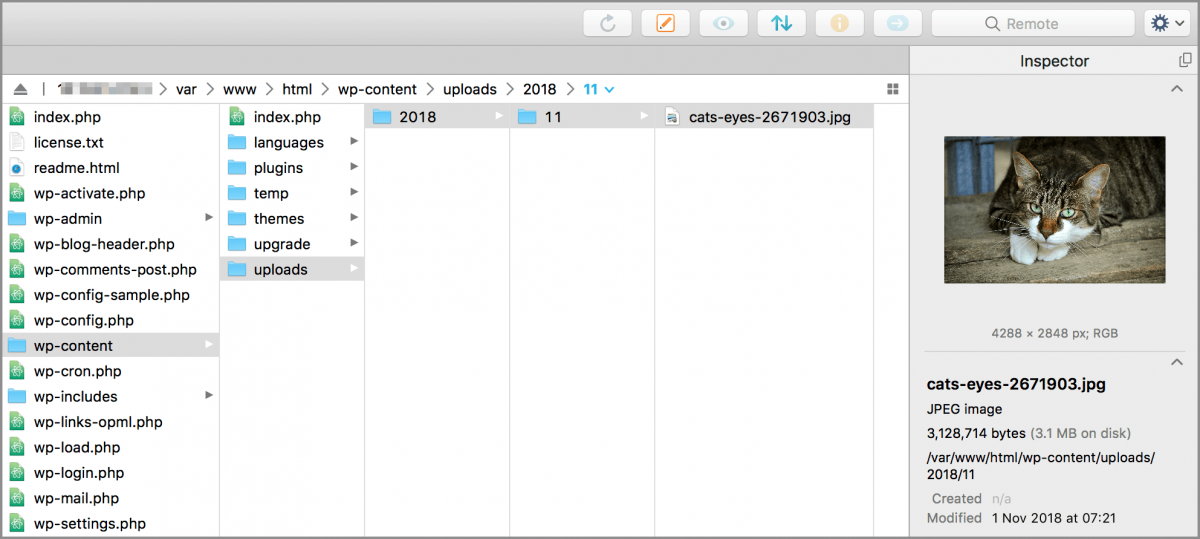The width and height of the screenshot is (1200, 539).
Task: Click the eject icon in path bar
Action: (x=21, y=89)
